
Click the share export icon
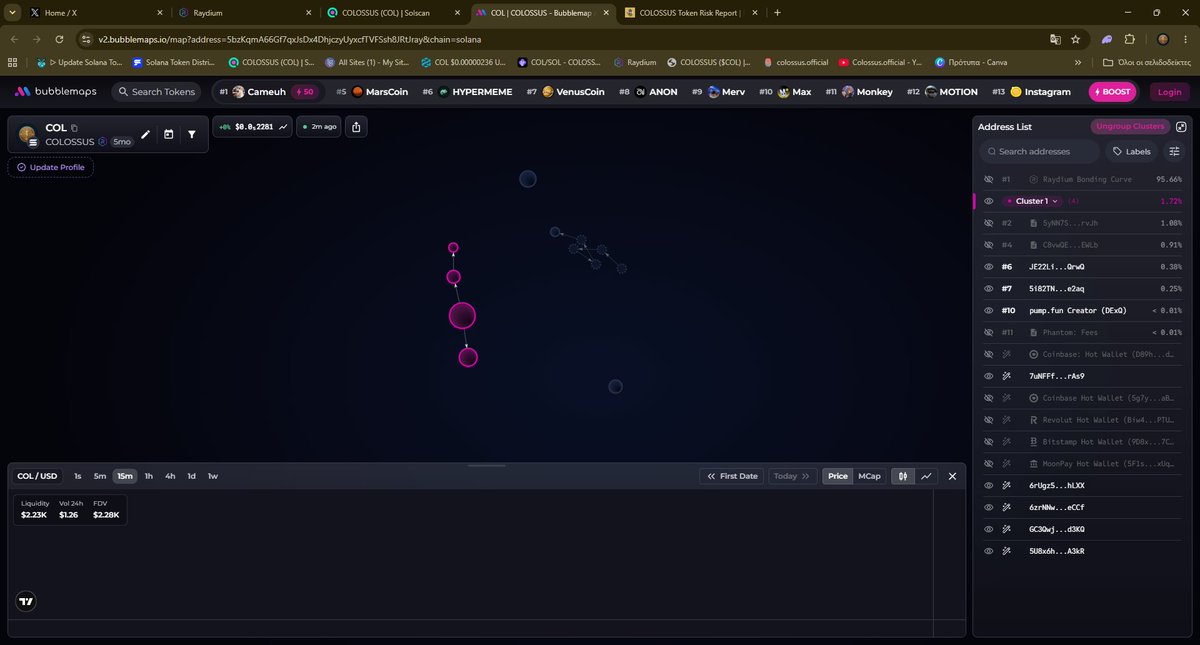[357, 127]
